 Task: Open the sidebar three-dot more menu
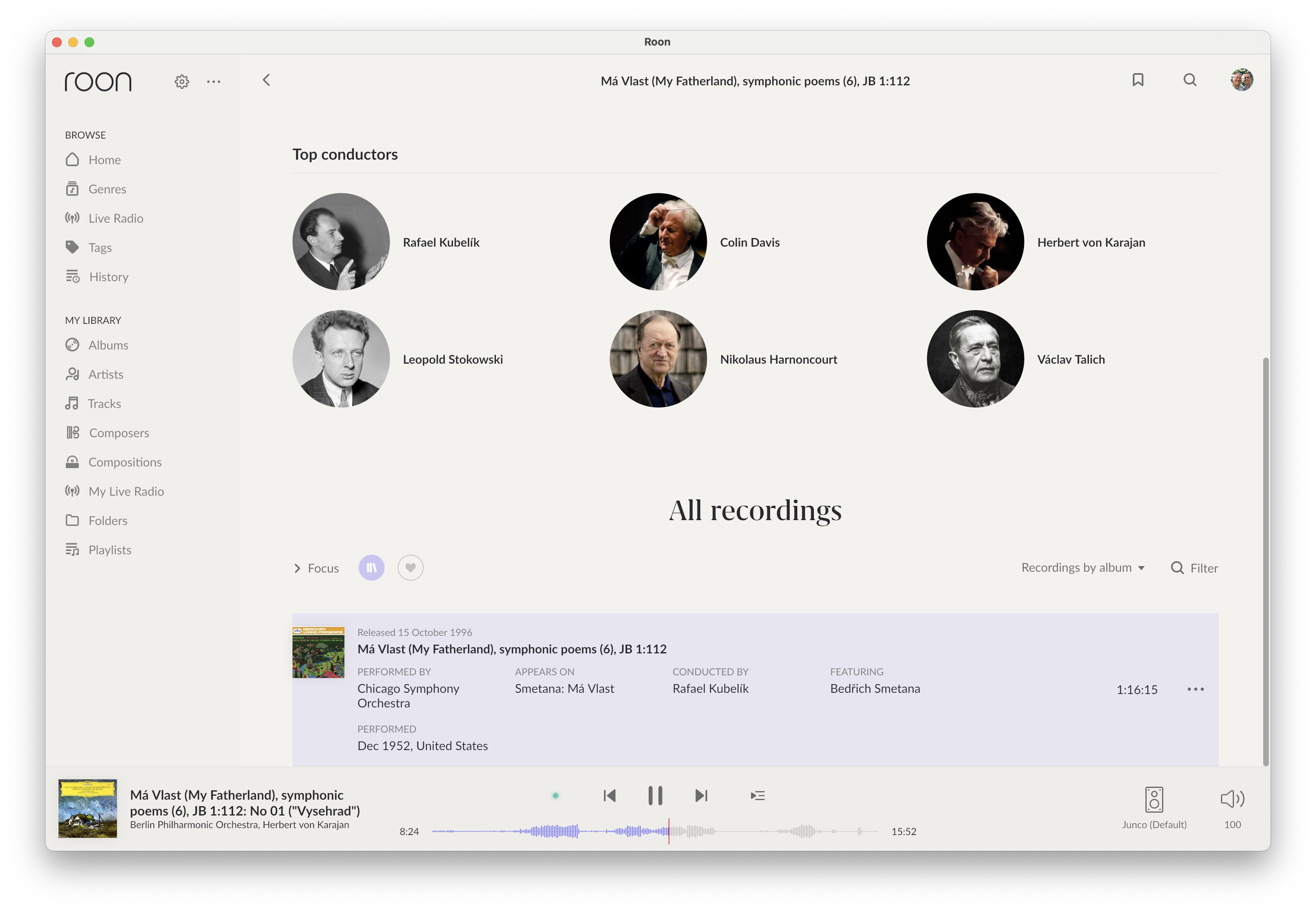(x=213, y=82)
